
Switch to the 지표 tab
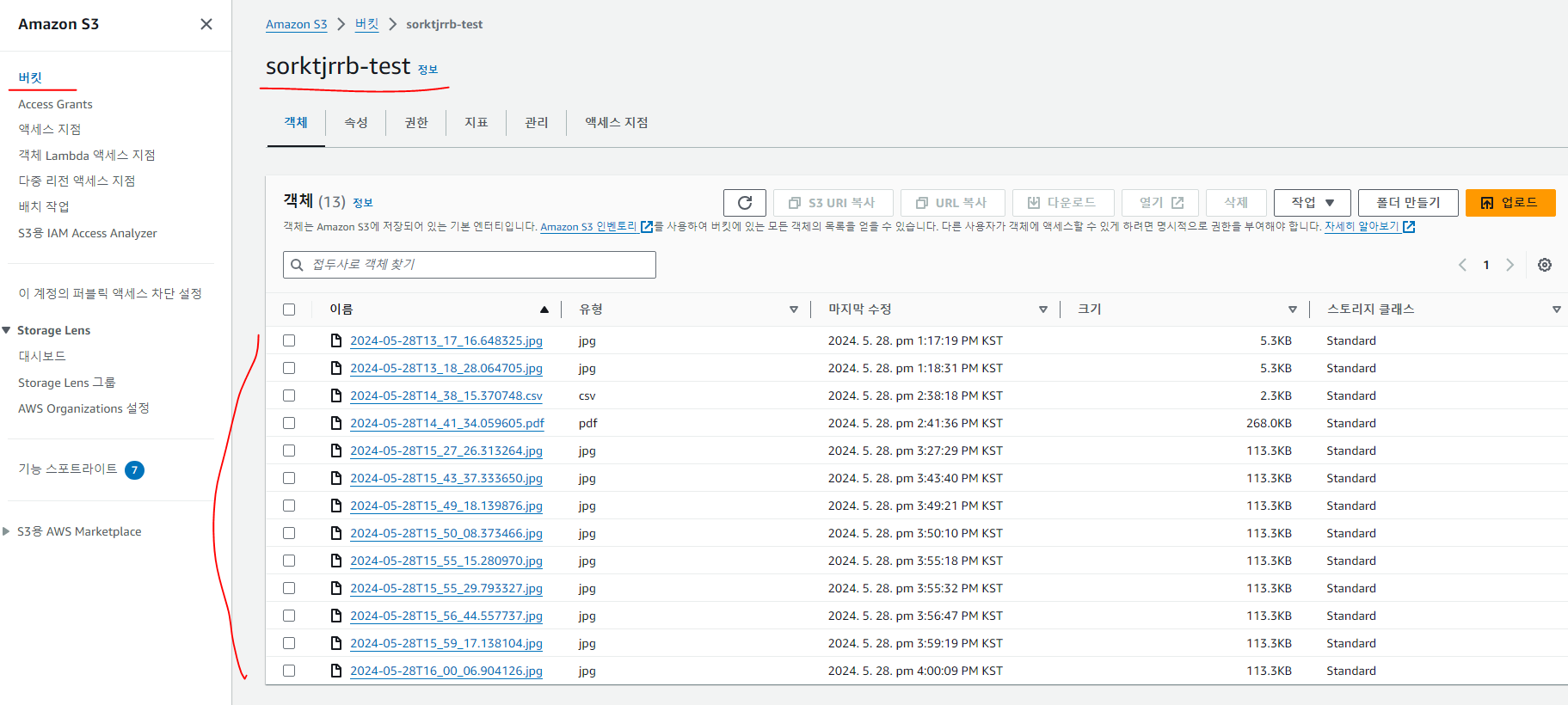(x=477, y=123)
